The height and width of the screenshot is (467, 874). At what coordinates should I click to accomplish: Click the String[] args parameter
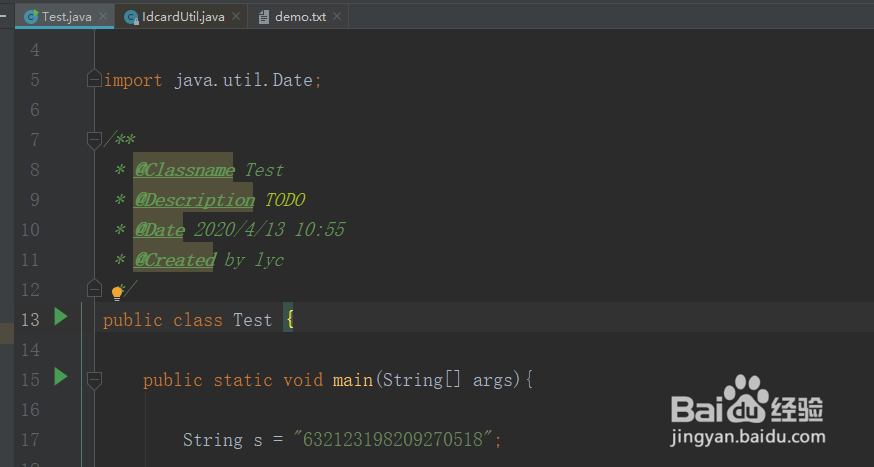[447, 380]
